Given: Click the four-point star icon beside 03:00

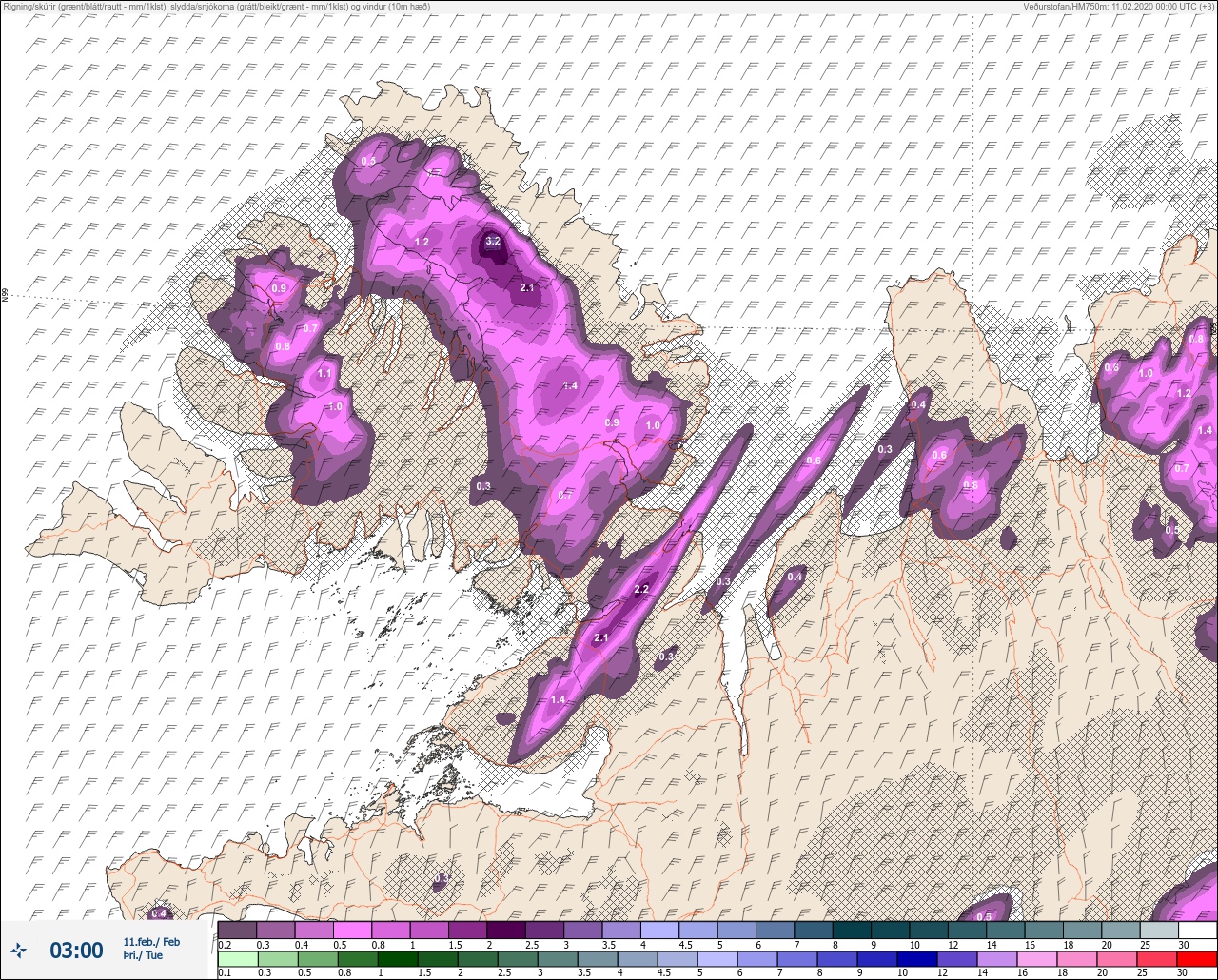Looking at the screenshot, I should tap(18, 949).
